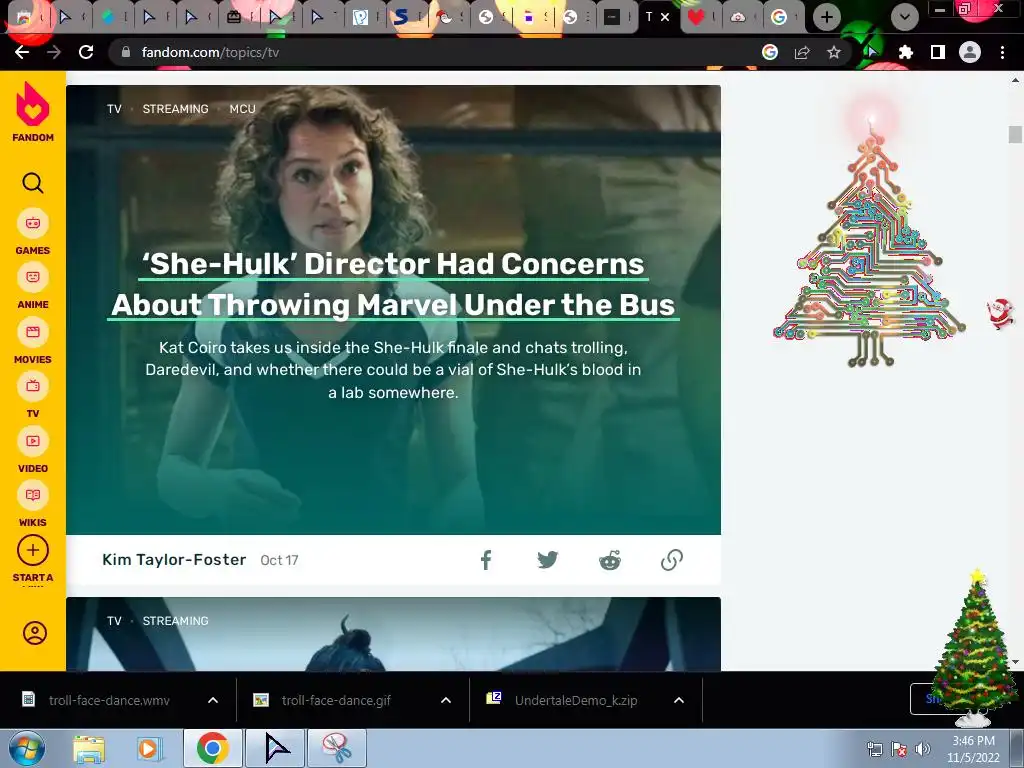Image resolution: width=1024 pixels, height=768 pixels.
Task: Expand options for troll-face-dance.gif download
Action: (446, 700)
